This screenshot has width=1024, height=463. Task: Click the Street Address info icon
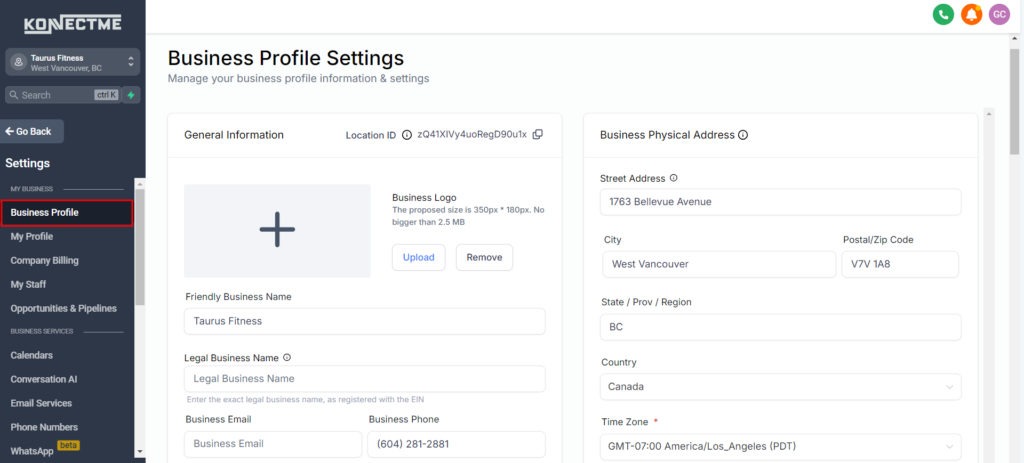pos(673,178)
